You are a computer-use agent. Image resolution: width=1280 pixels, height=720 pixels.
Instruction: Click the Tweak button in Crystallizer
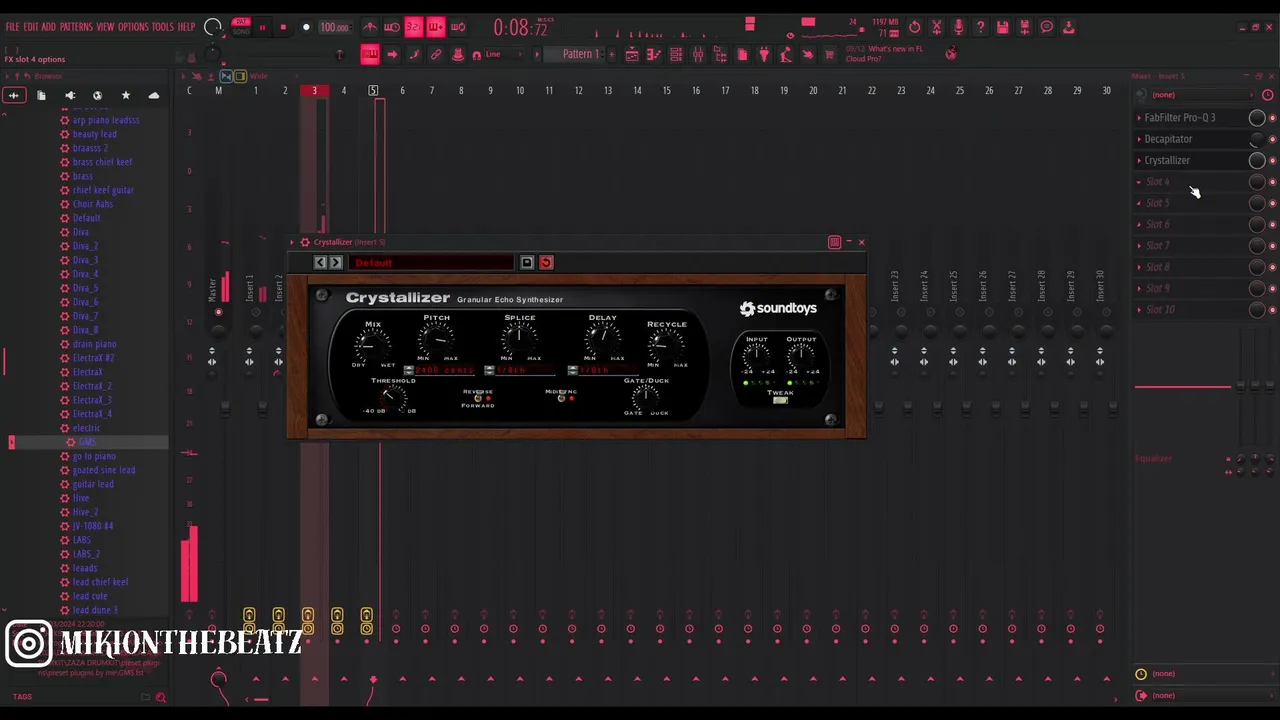click(780, 400)
